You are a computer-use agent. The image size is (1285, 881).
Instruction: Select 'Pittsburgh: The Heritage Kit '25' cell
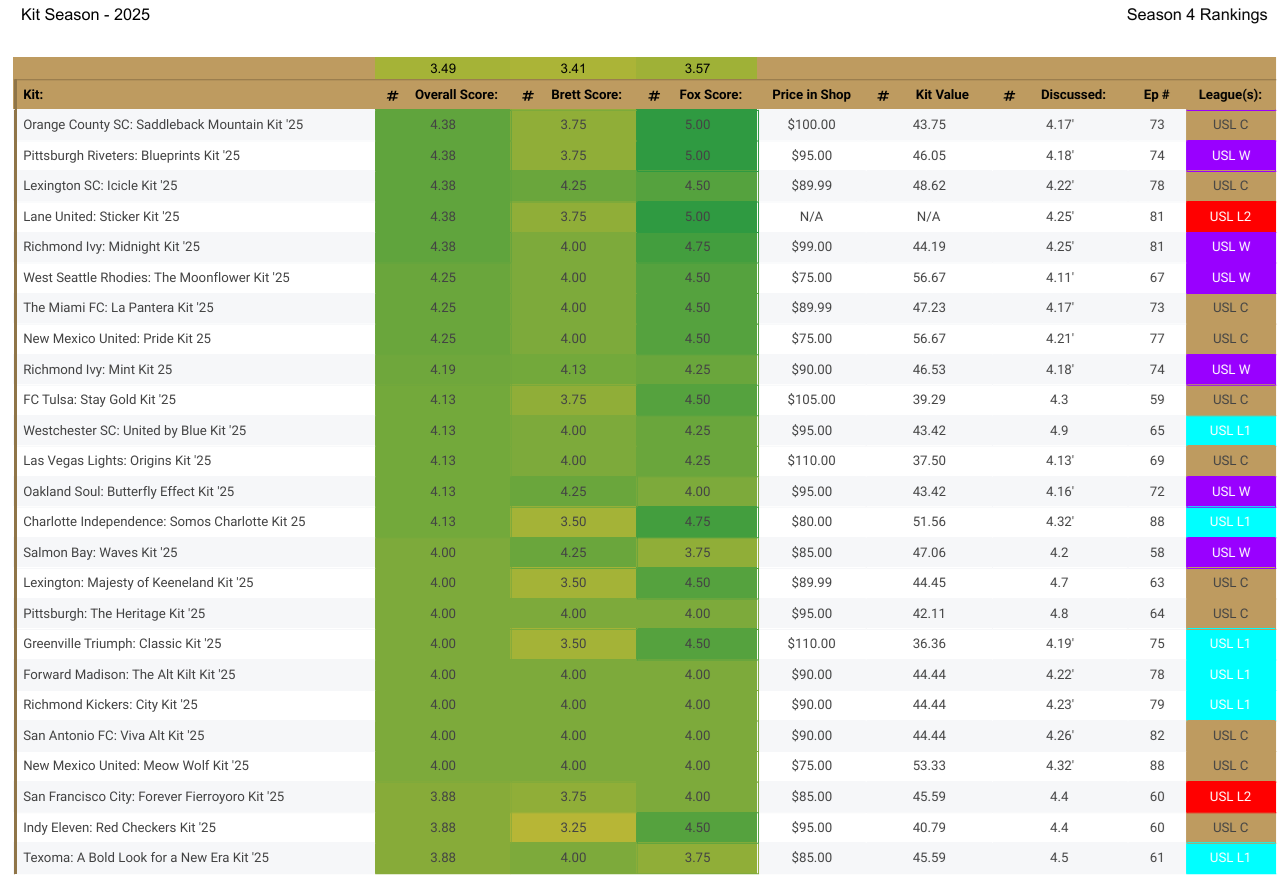coord(196,614)
